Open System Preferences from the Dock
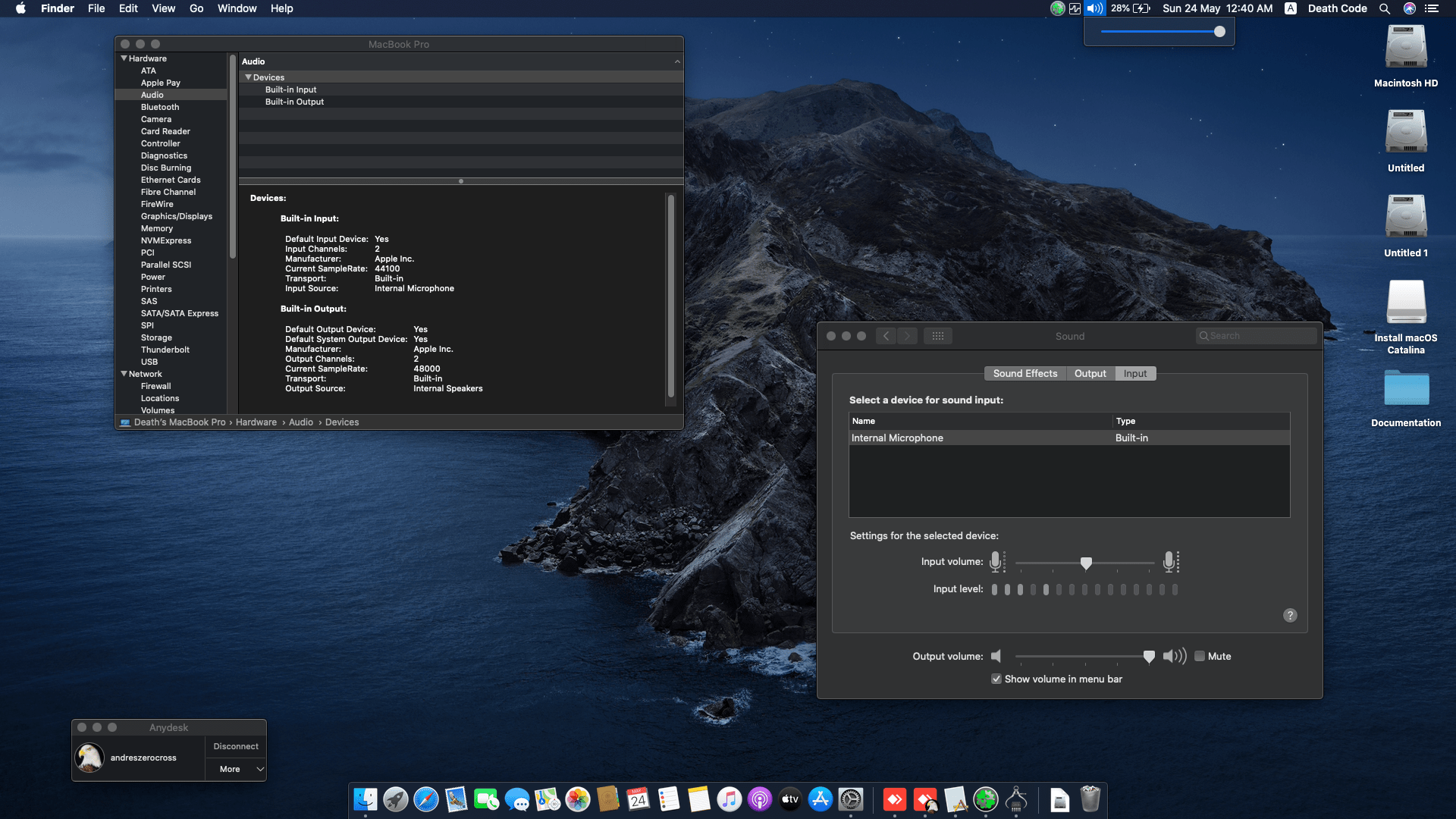This screenshot has height=819, width=1456. coord(852,800)
